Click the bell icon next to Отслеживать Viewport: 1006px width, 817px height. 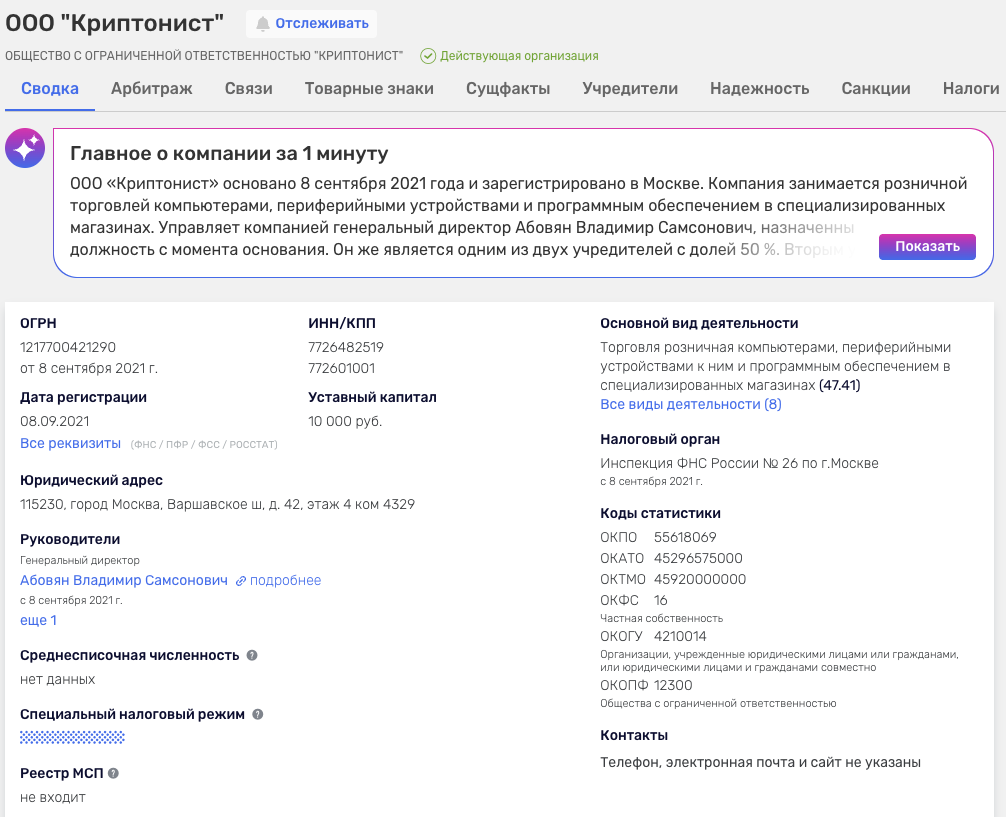click(262, 24)
